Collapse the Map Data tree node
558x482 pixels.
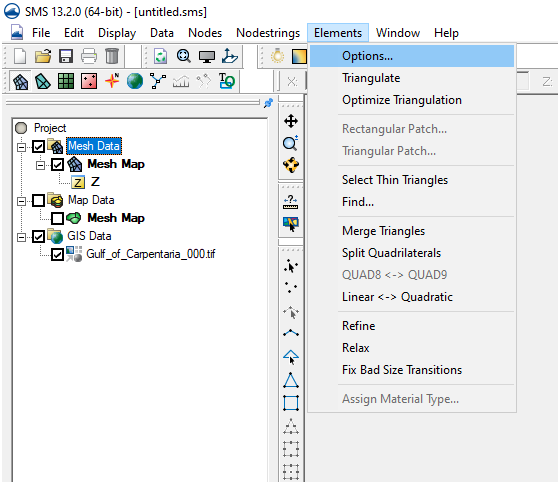pyautogui.click(x=22, y=201)
